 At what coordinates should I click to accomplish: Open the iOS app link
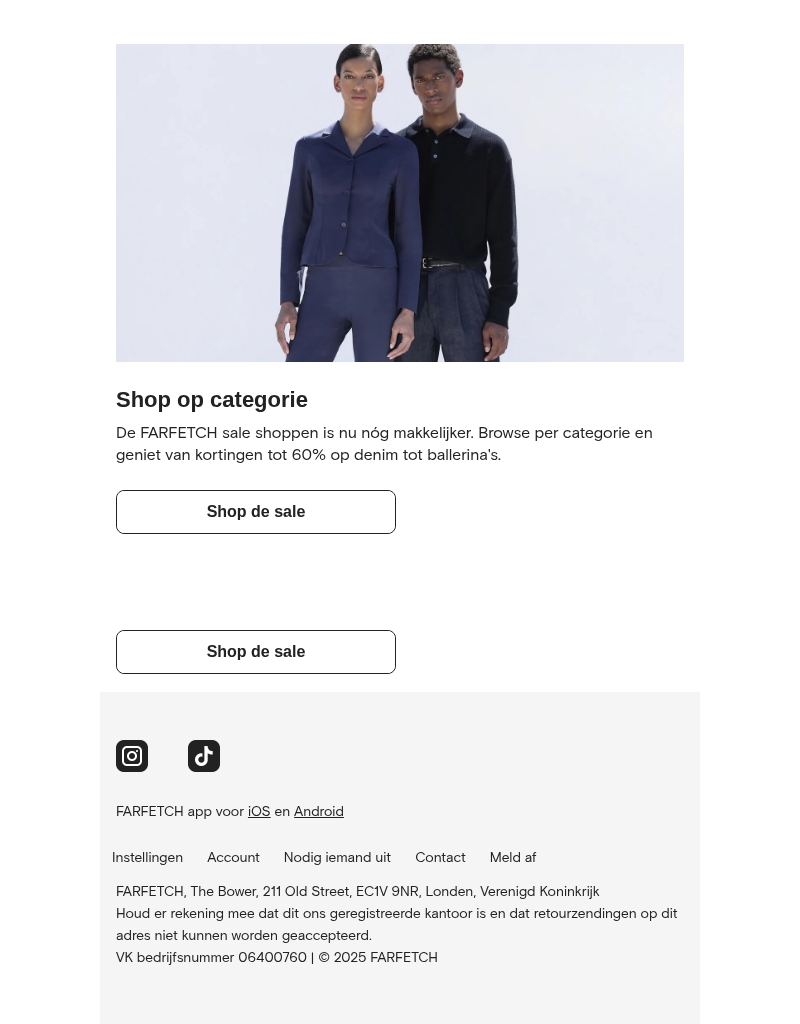coord(259,811)
